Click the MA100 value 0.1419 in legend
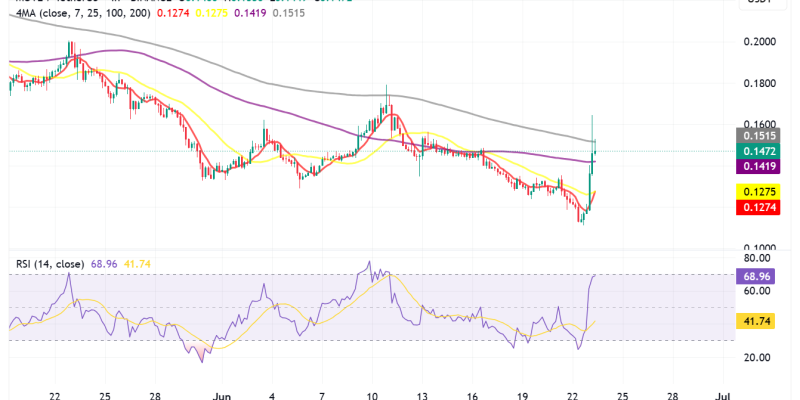The height and width of the screenshot is (400, 800). (249, 14)
